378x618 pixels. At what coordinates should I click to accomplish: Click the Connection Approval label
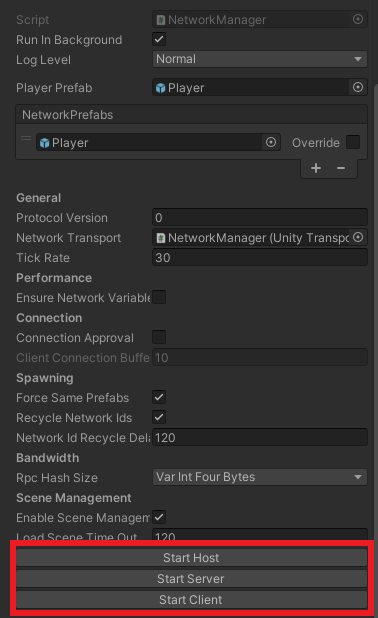(x=75, y=338)
